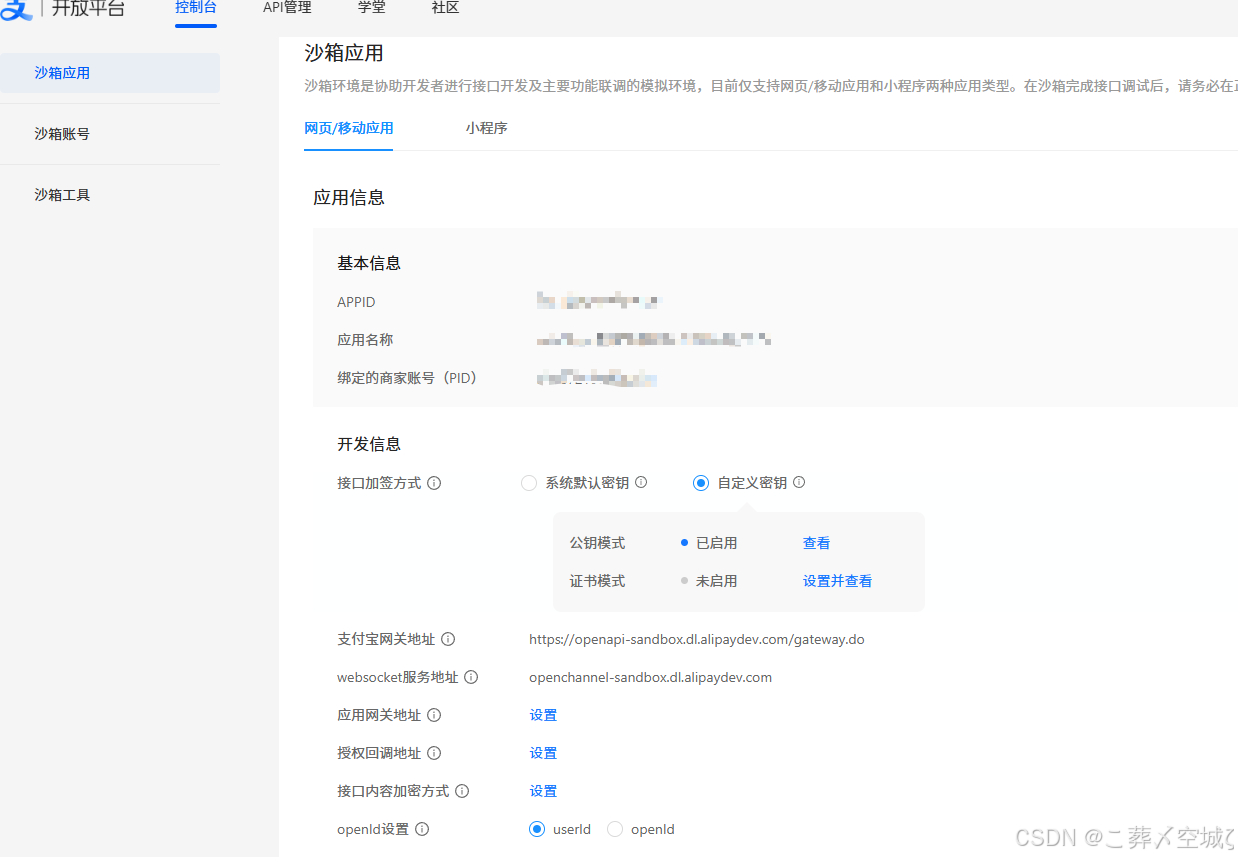Select 沙箱应用 in the sidebar
Viewport: 1238px width, 857px height.
(110, 73)
